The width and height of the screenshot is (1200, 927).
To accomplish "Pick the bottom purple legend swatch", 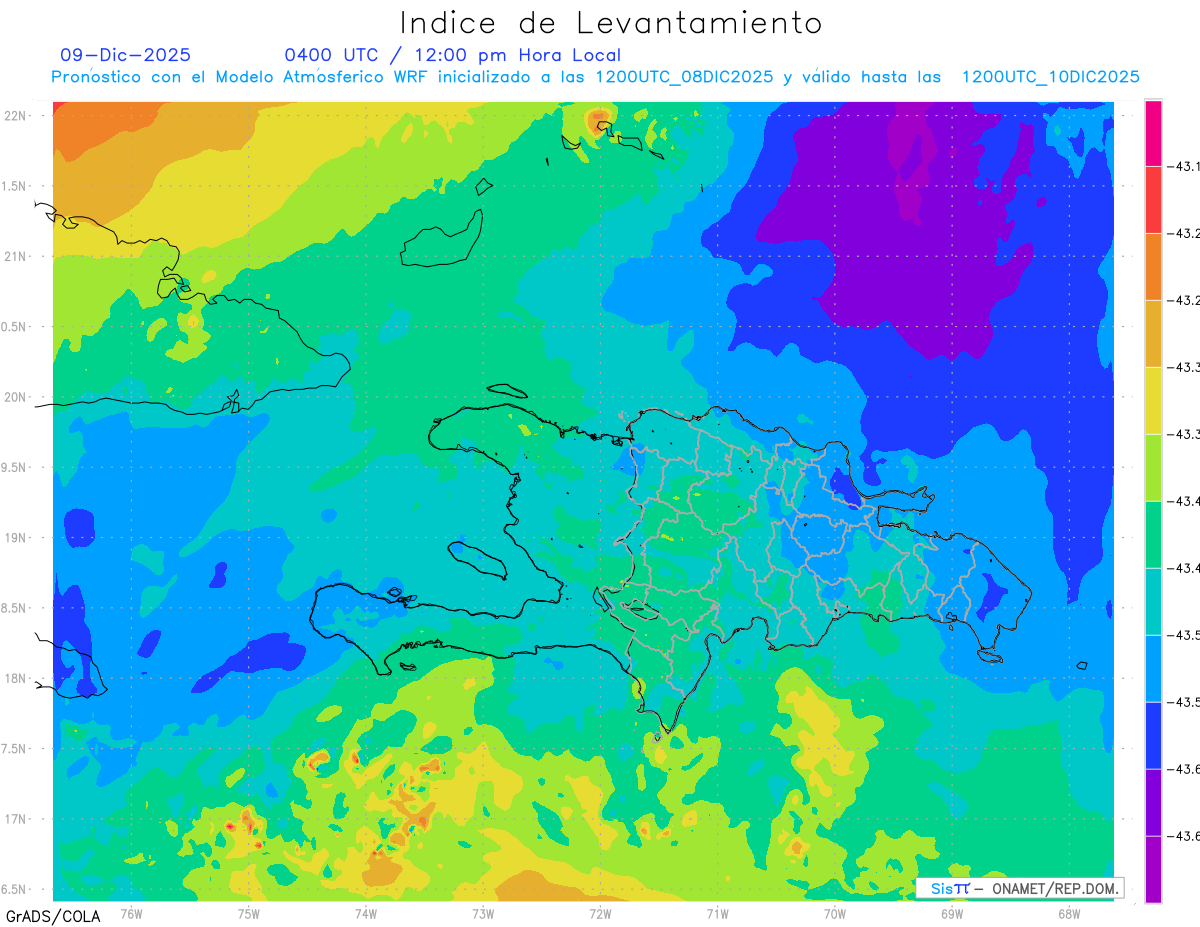I will 1153,870.
